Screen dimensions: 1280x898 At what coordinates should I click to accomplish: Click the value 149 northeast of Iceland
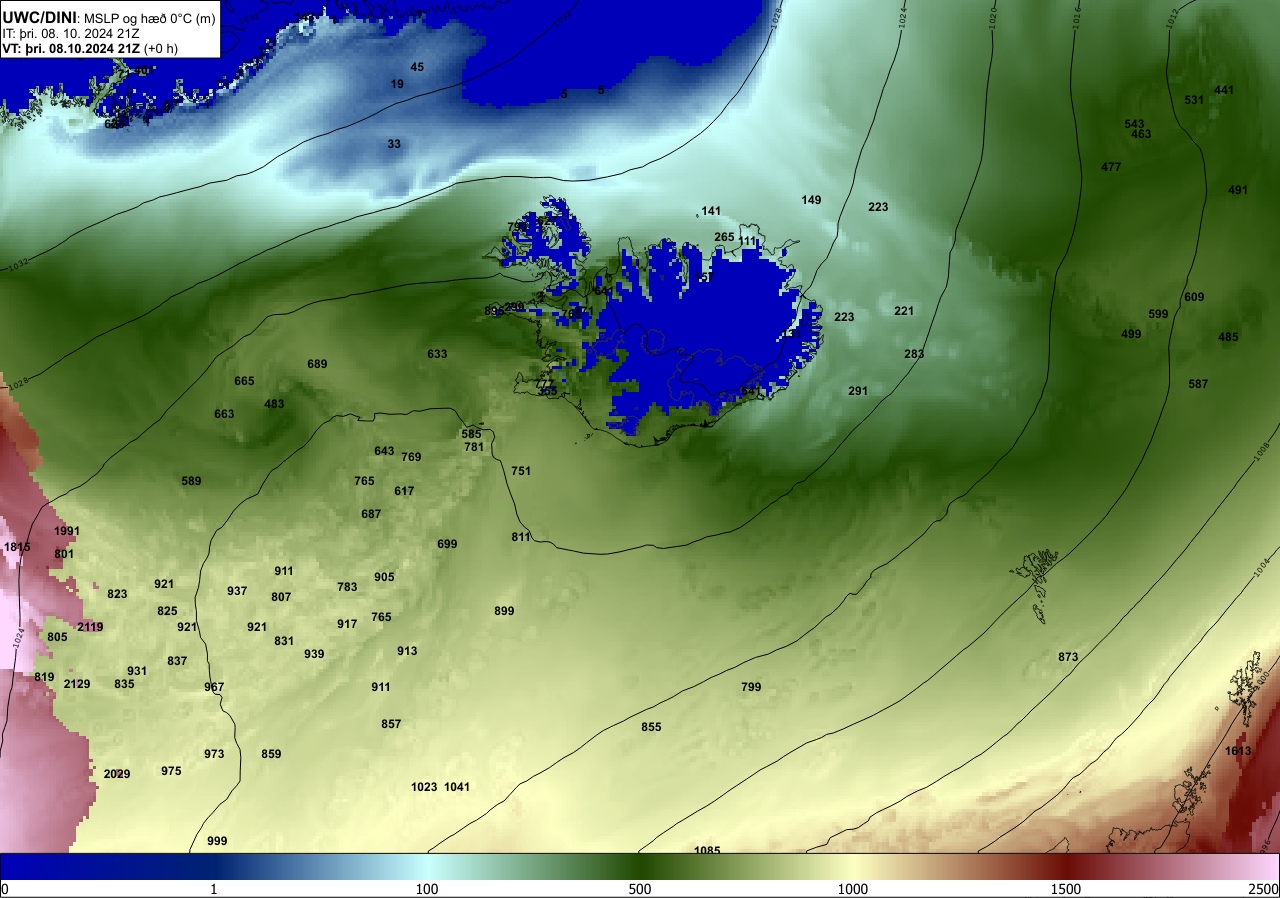pyautogui.click(x=811, y=200)
